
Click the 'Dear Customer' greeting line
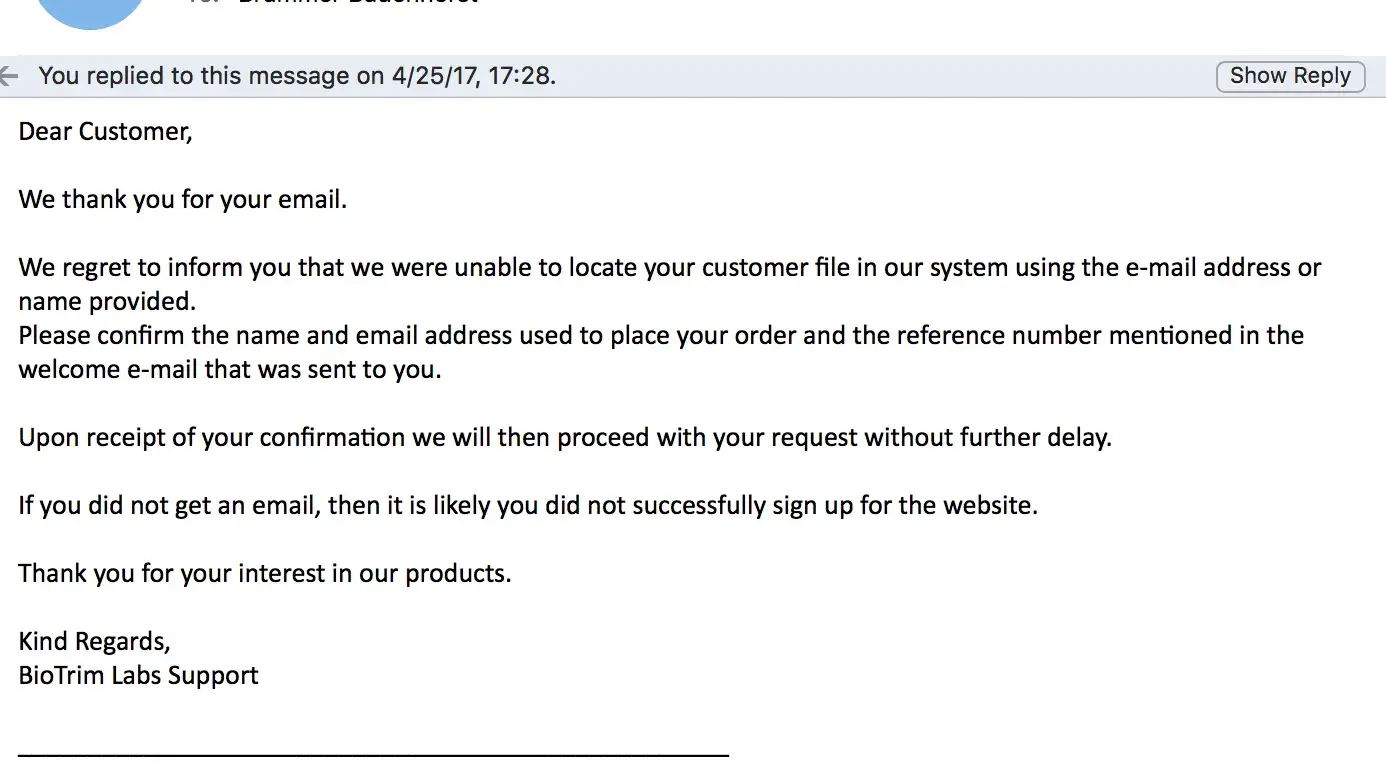tap(105, 131)
